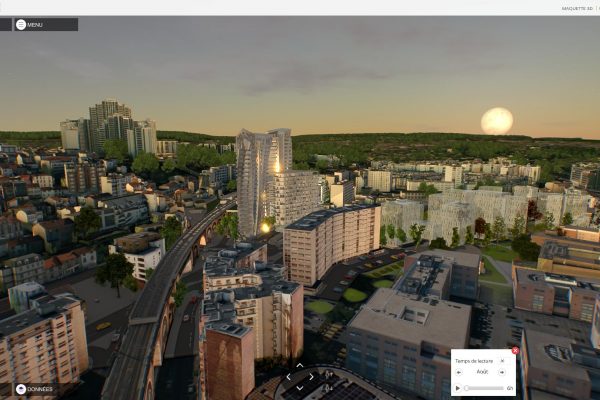Click the time-of-day slider track
Screen dimensions: 600x400
[484, 388]
